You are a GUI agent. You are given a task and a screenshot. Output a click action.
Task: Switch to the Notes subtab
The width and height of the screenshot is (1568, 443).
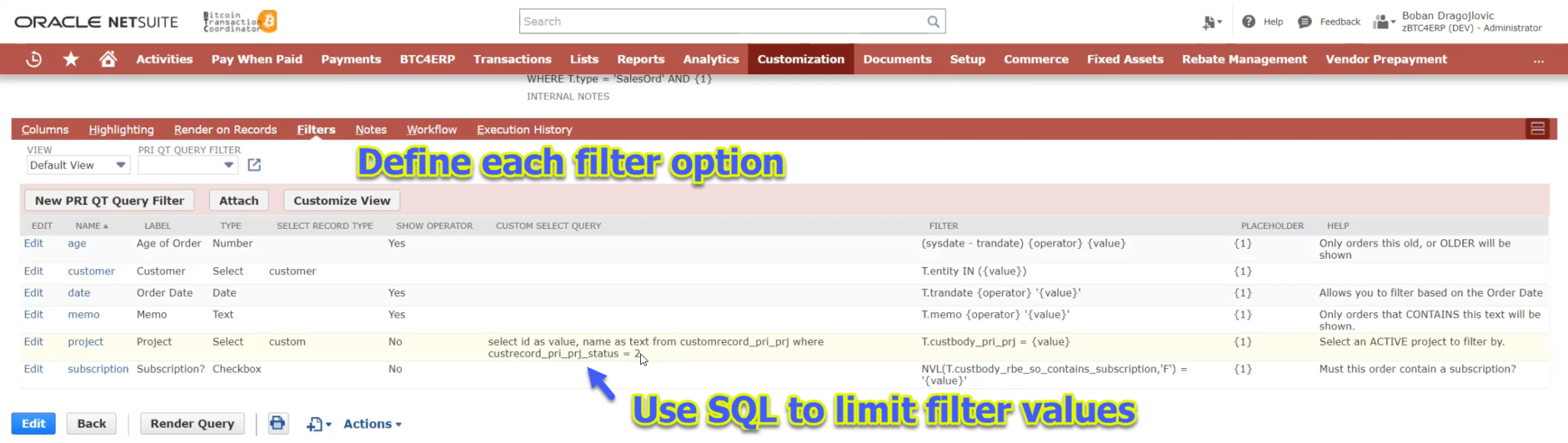click(x=371, y=129)
